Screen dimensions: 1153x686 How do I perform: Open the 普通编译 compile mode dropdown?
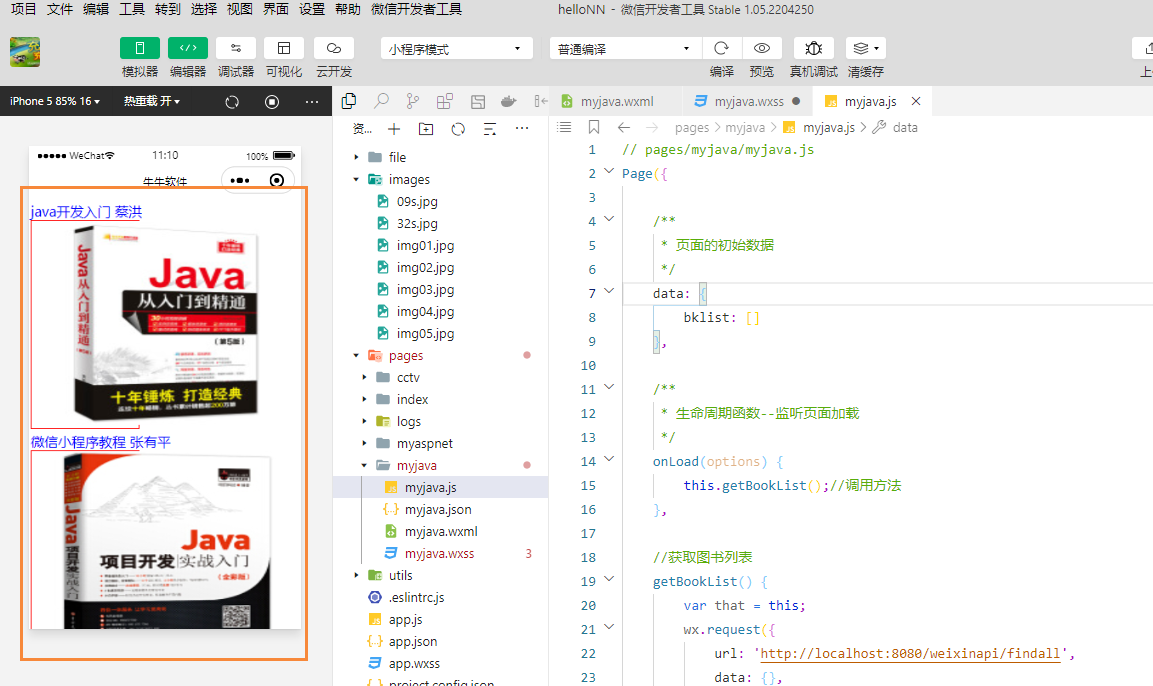(625, 49)
